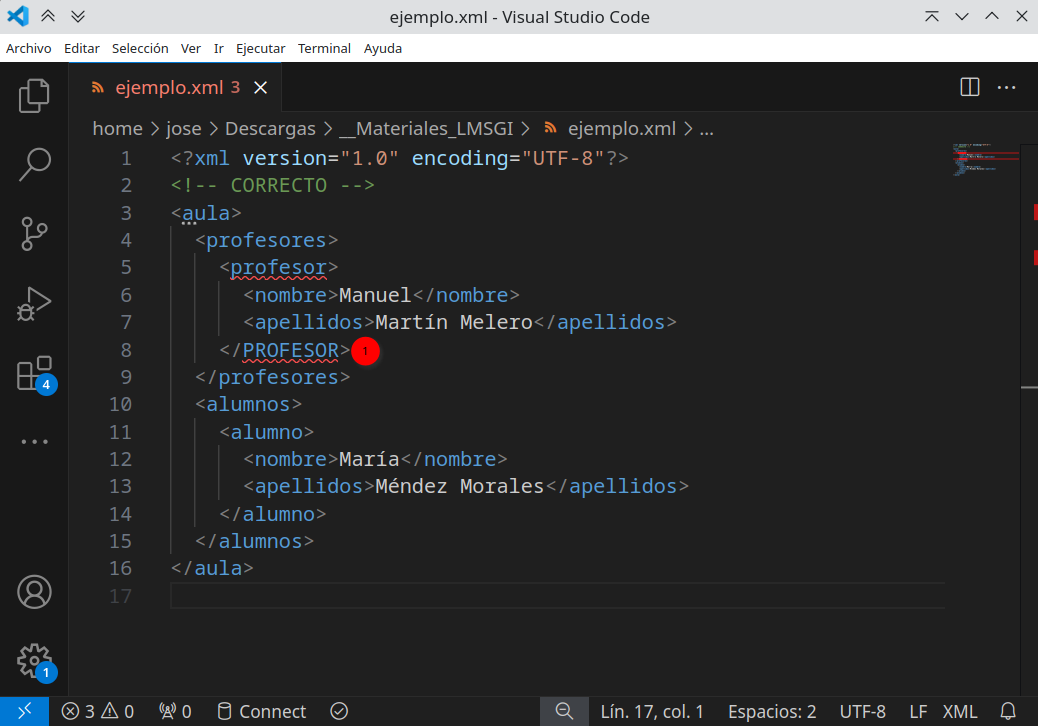Click the aula opening tag on line 3
This screenshot has height=726, width=1038.
pos(206,213)
